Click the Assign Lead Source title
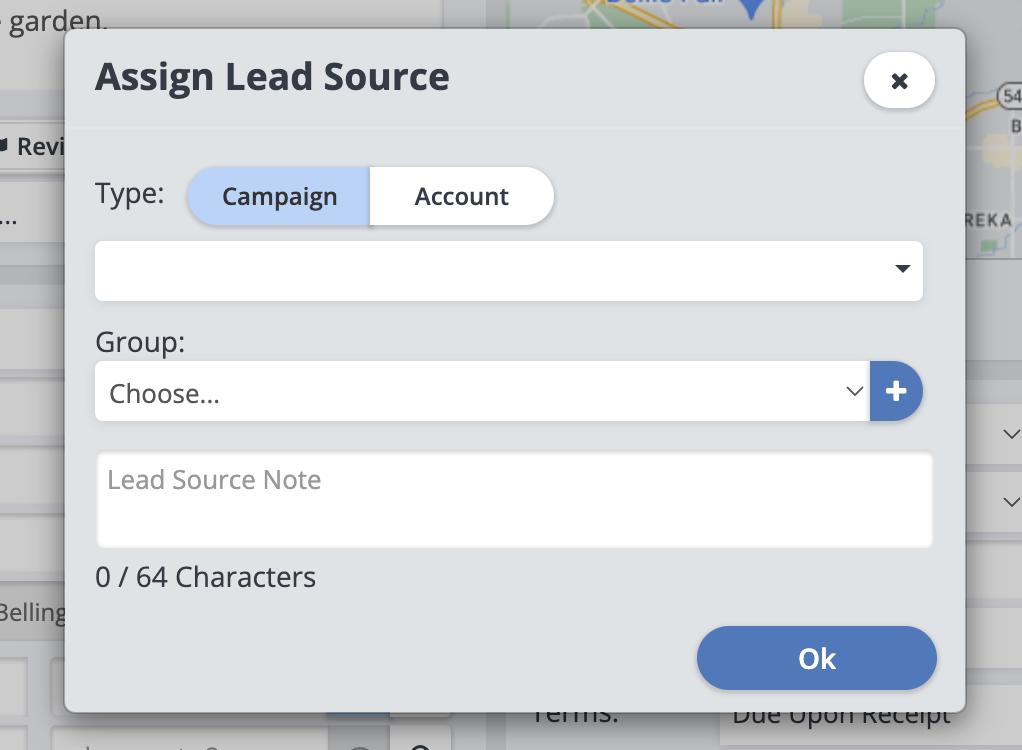This screenshot has height=750, width=1022. [272, 77]
